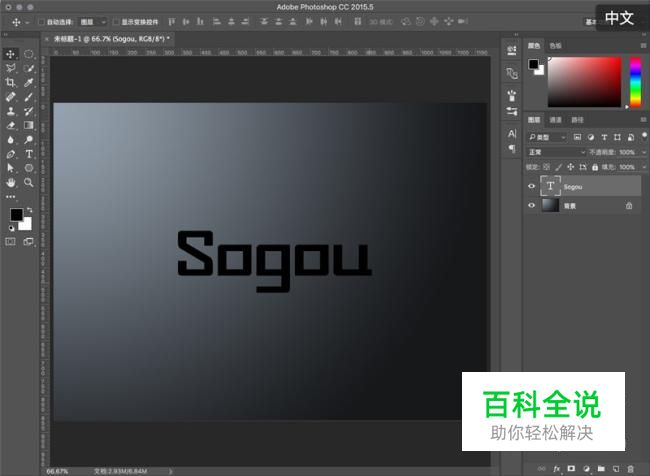650x476 pixels.
Task: Select the Color panel tab
Action: [x=534, y=46]
